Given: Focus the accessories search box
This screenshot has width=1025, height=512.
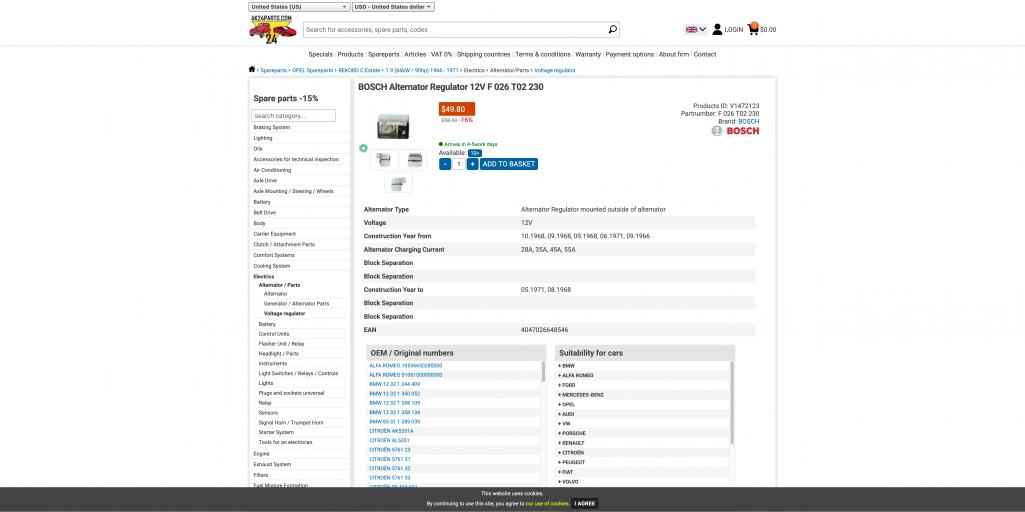Looking at the screenshot, I should click(454, 29).
